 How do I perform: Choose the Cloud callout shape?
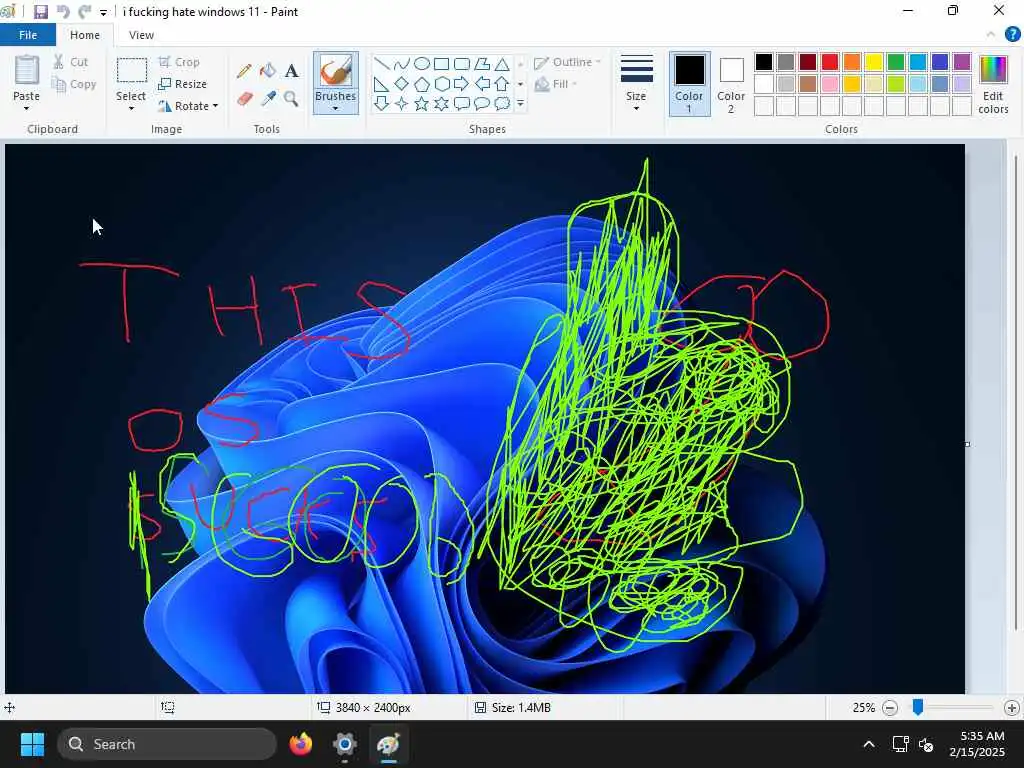click(x=502, y=103)
